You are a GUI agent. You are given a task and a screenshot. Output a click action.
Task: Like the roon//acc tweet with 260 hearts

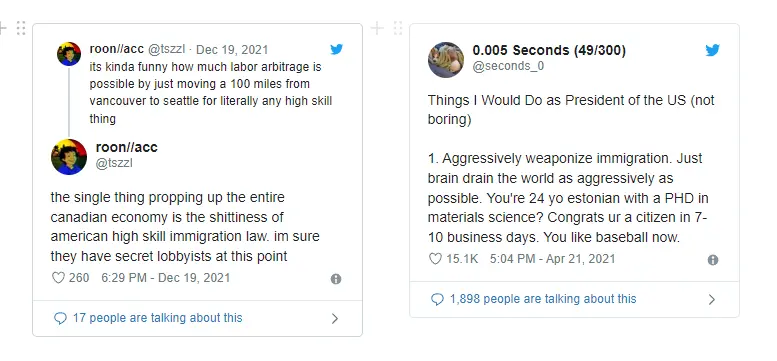58,278
